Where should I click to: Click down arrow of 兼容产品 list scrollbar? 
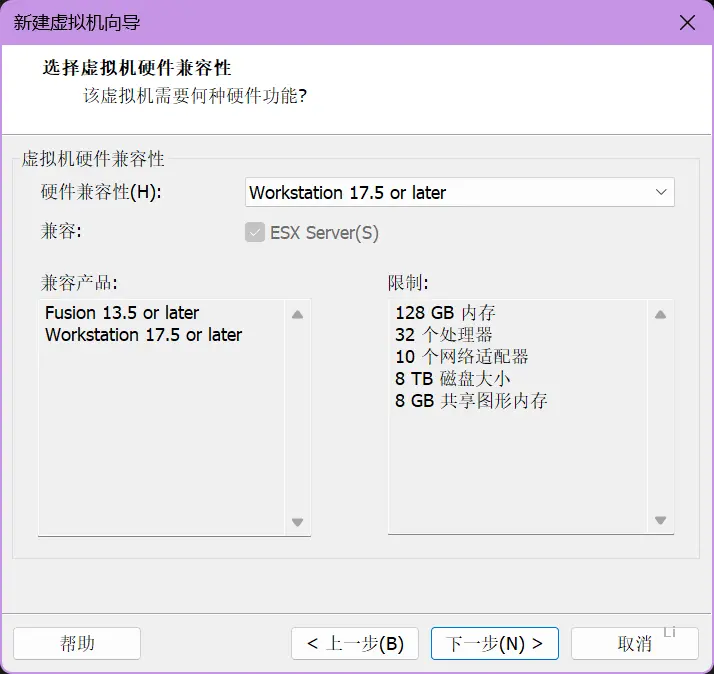click(297, 522)
